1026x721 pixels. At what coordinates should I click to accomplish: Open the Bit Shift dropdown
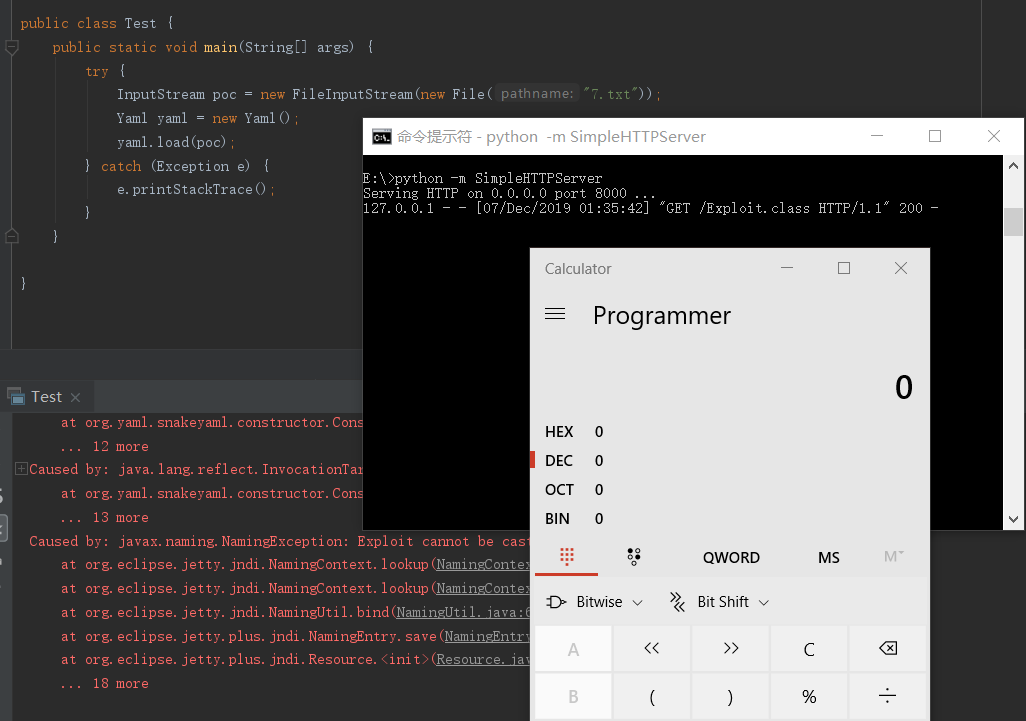720,602
